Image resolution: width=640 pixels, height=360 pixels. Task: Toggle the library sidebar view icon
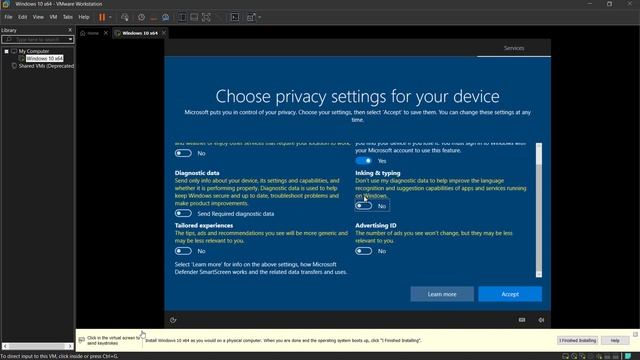(x=182, y=17)
